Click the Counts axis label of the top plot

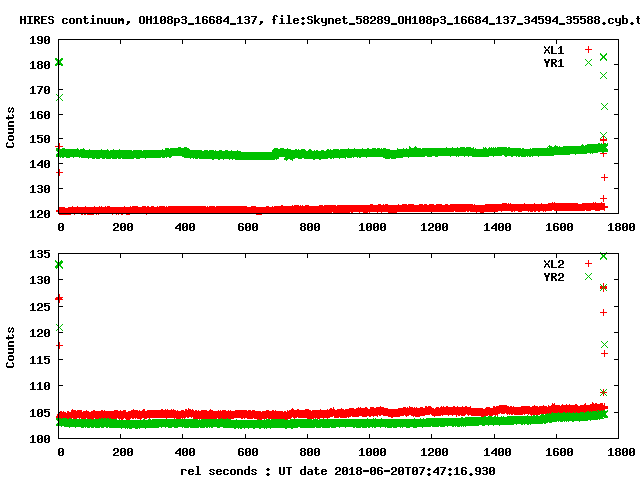10,127
